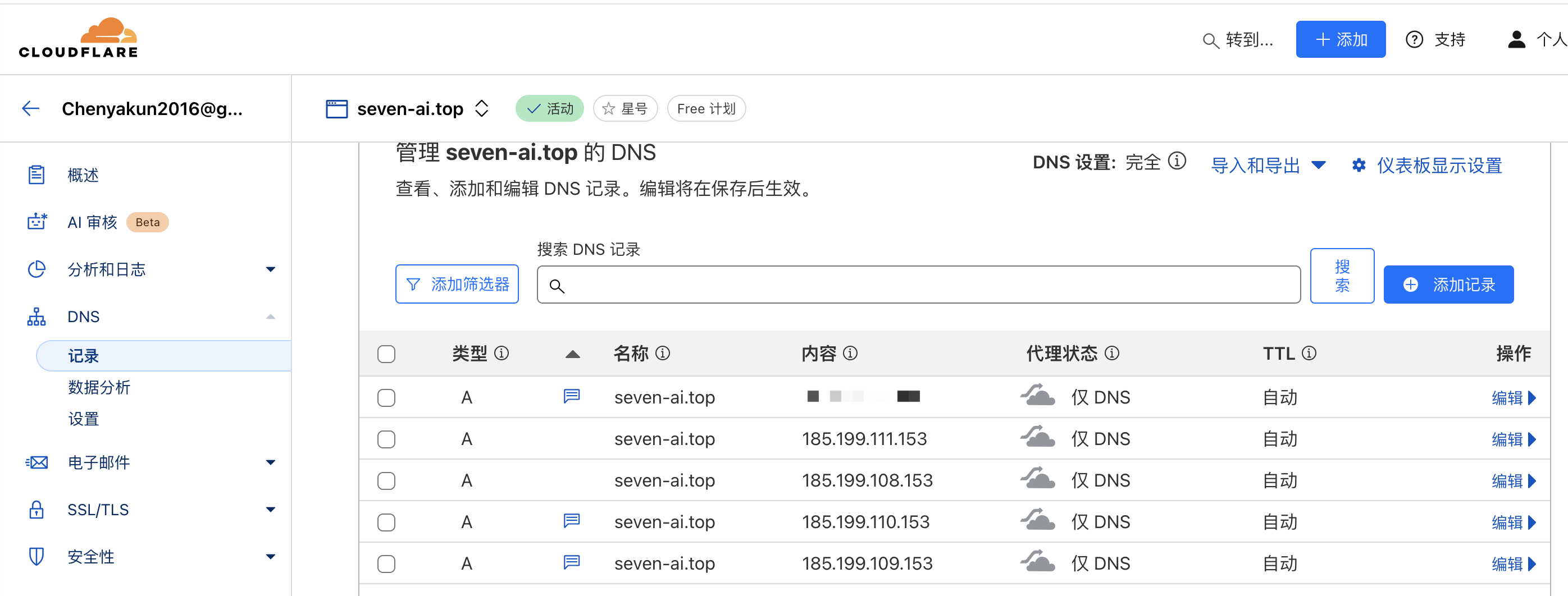Click the grey cloud icon on 185.199.111.153 row

click(1037, 437)
